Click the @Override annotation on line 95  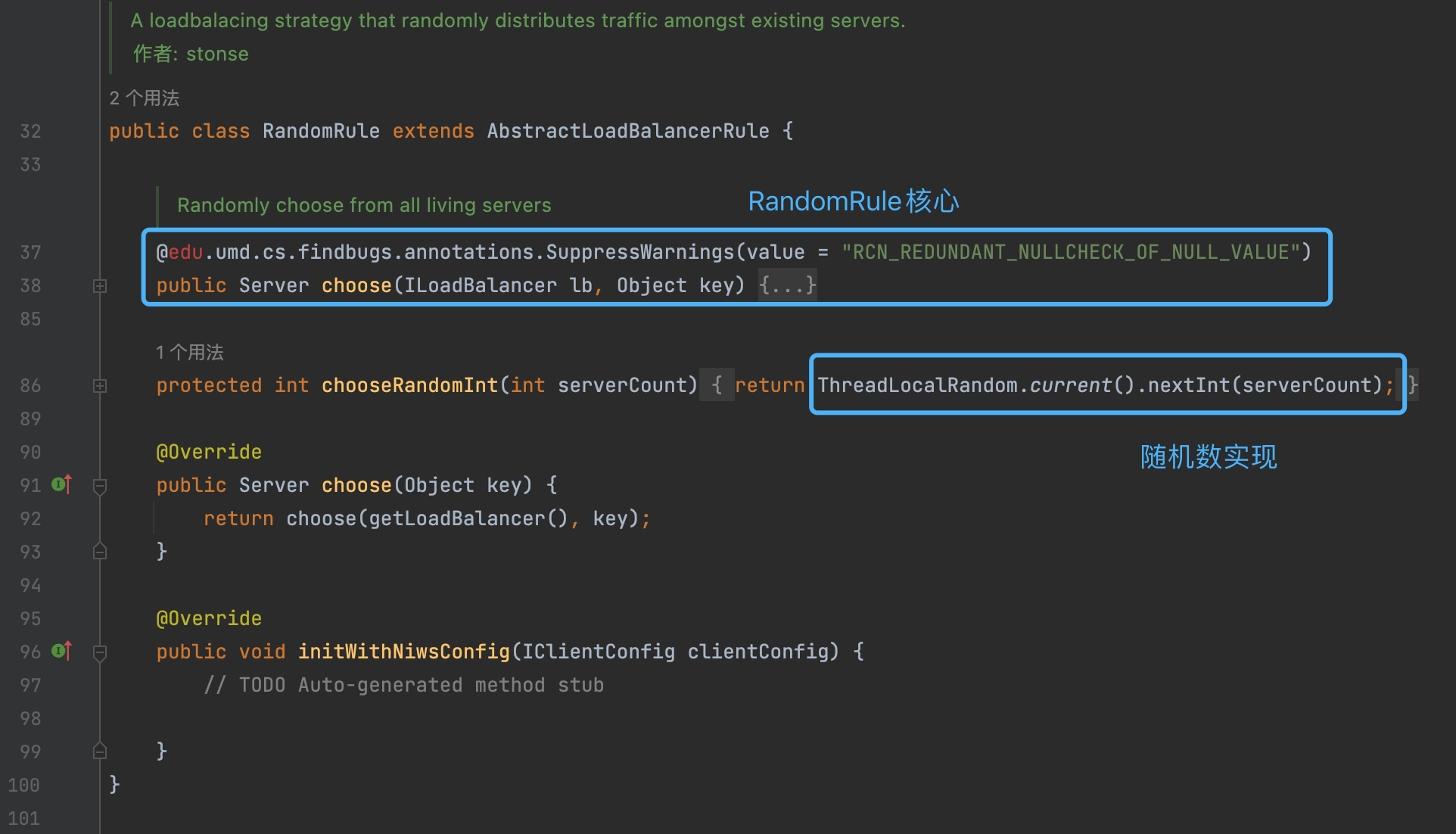click(x=209, y=618)
